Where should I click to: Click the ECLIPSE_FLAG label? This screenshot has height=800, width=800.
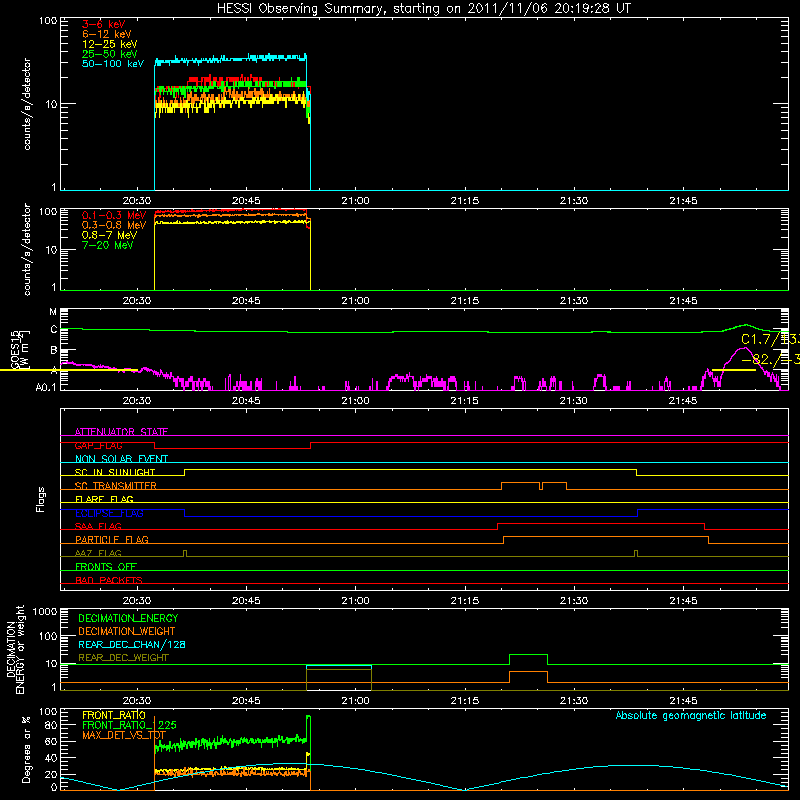[x=109, y=513]
